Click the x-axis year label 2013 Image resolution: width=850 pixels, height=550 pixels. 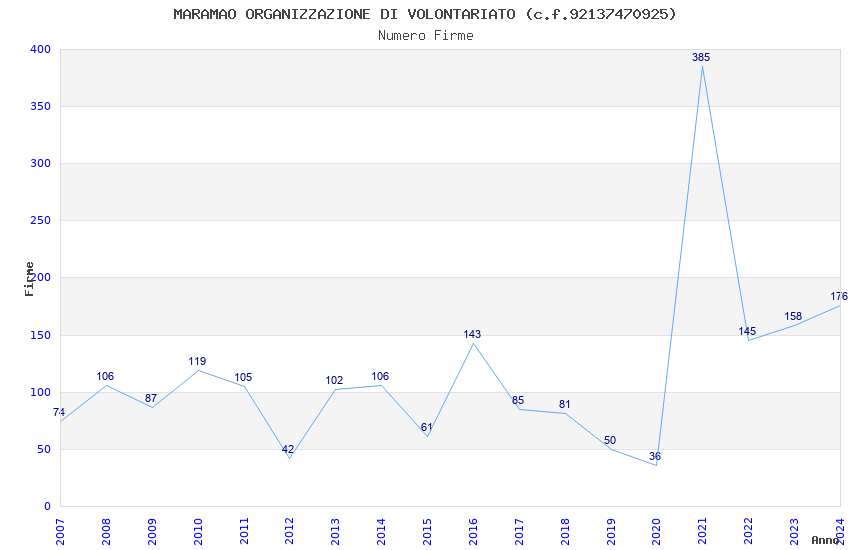336,532
